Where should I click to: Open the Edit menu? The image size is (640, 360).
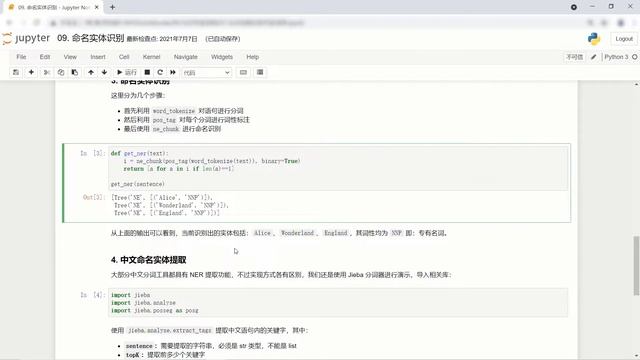coord(45,57)
